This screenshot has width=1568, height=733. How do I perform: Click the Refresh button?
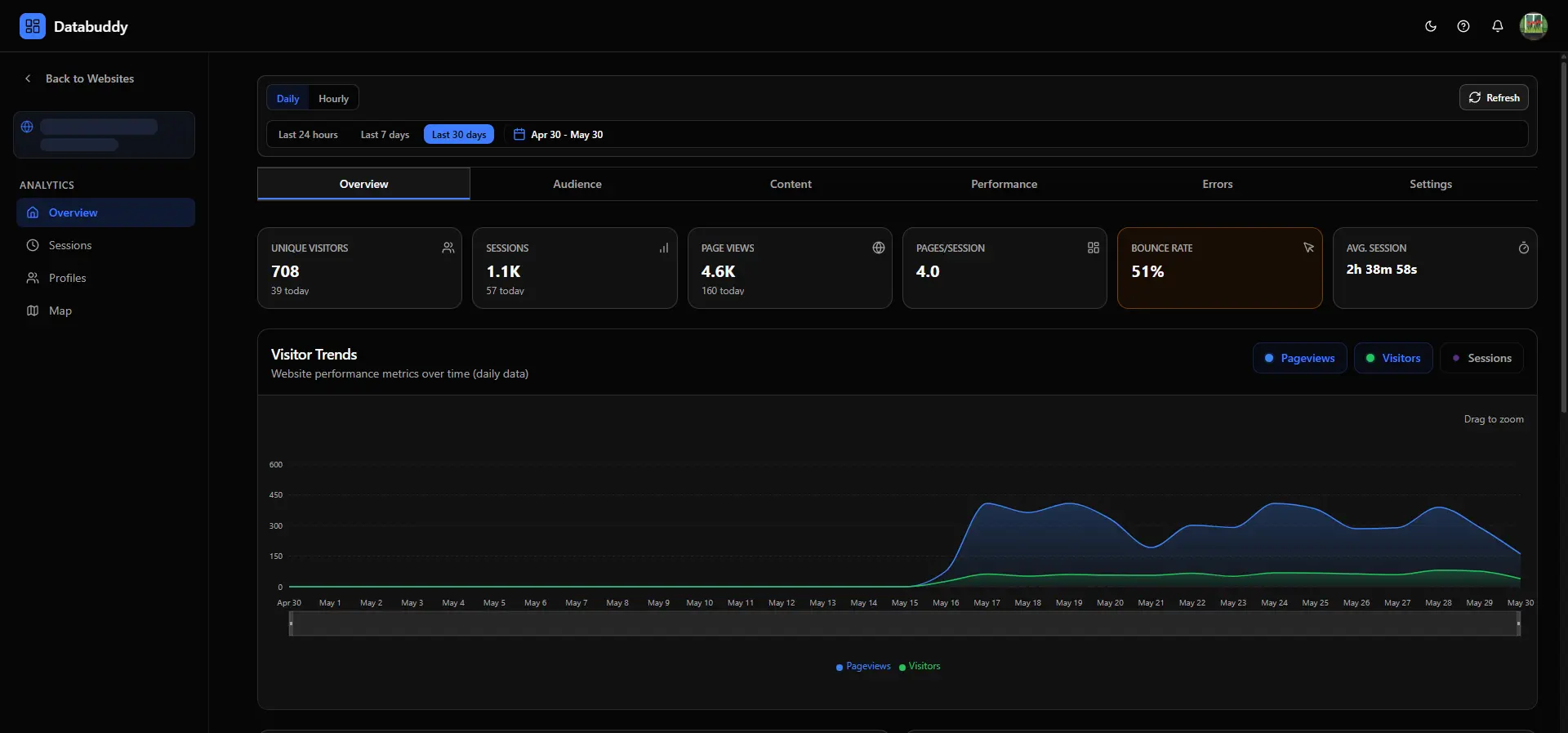coord(1494,97)
